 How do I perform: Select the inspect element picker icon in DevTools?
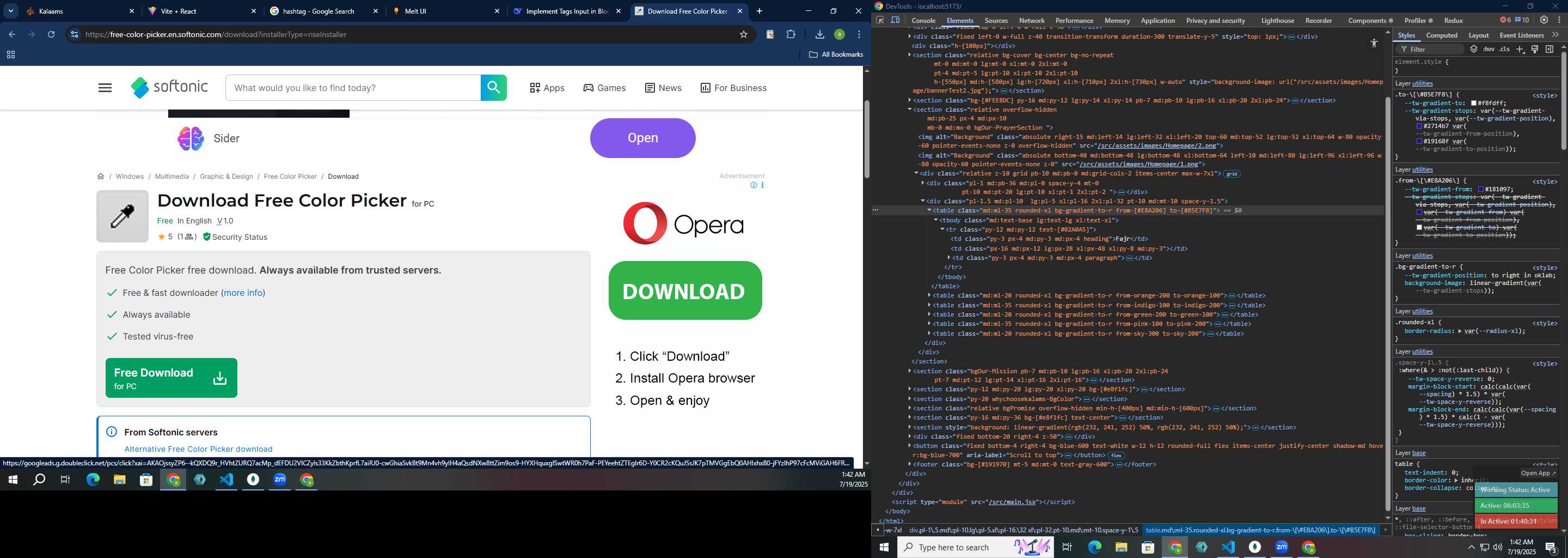click(x=880, y=20)
